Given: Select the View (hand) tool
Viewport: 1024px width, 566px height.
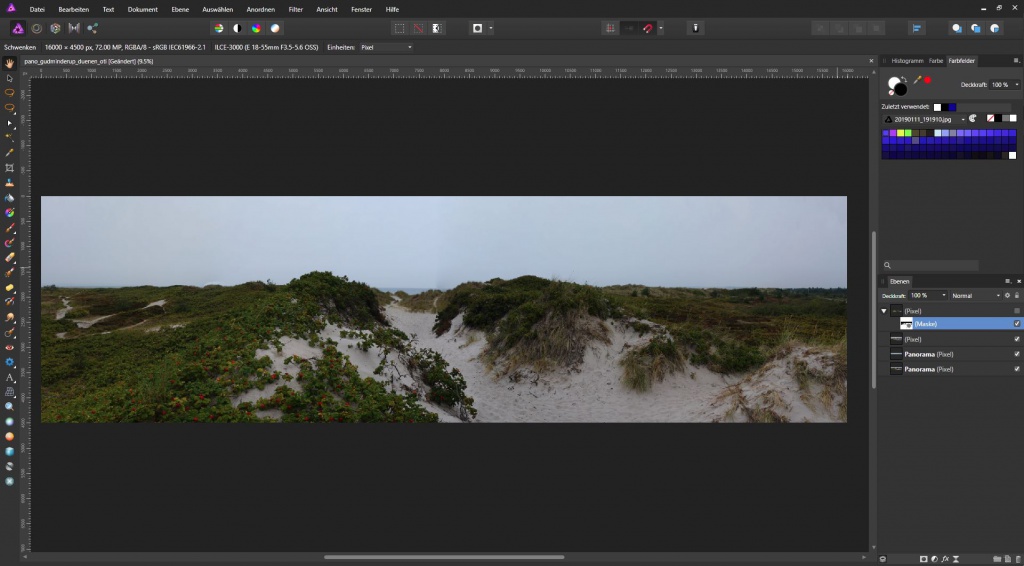Looking at the screenshot, I should coord(10,63).
